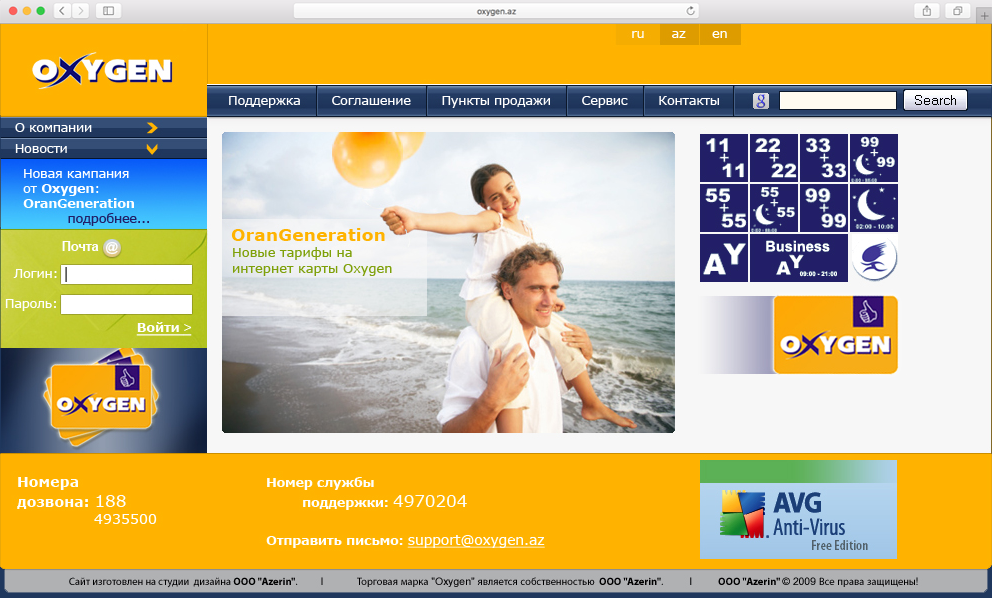
Task: Select the 55+55 night moon tile
Action: pyautogui.click(x=774, y=208)
